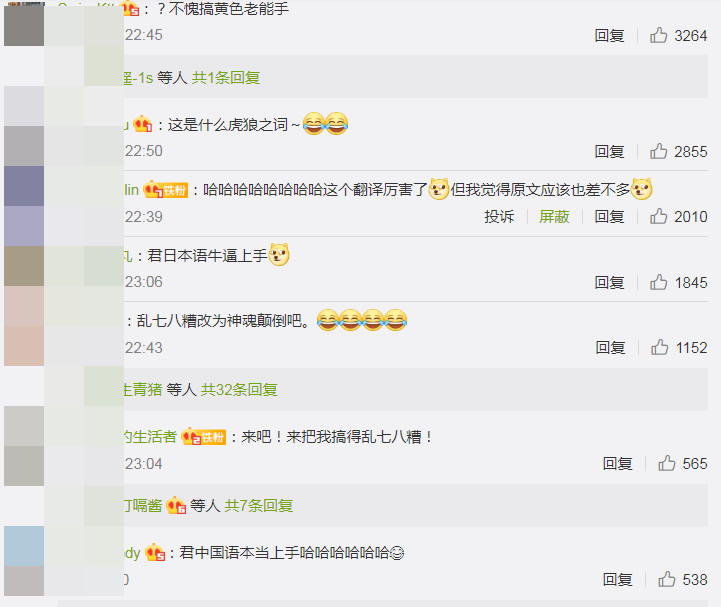Open the top commenter's avatar thumbnail
Image resolution: width=721 pixels, height=607 pixels.
pos(24,25)
